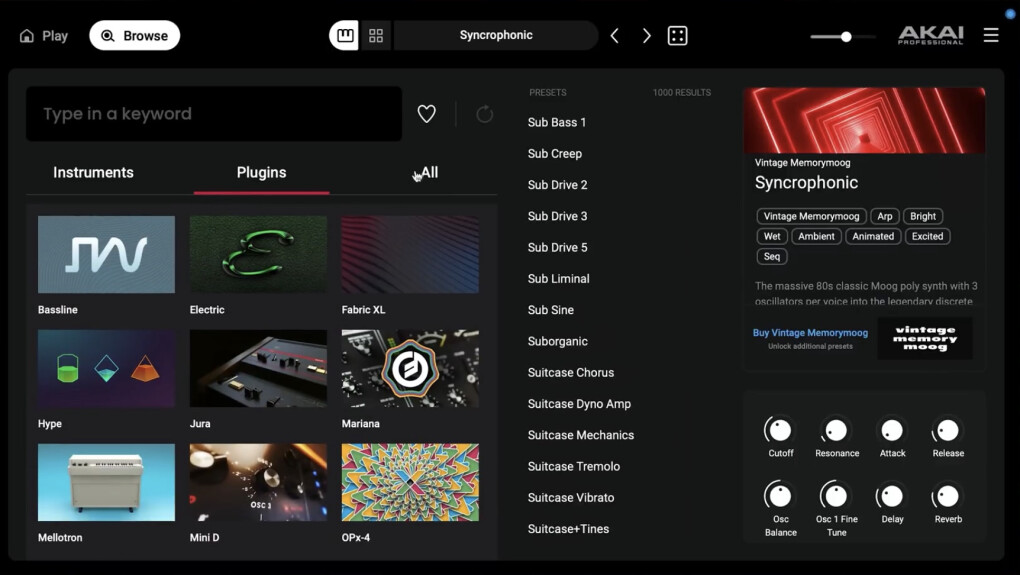This screenshot has height=575, width=1020.
Task: Switch to the Plugins tab
Action: pos(262,172)
